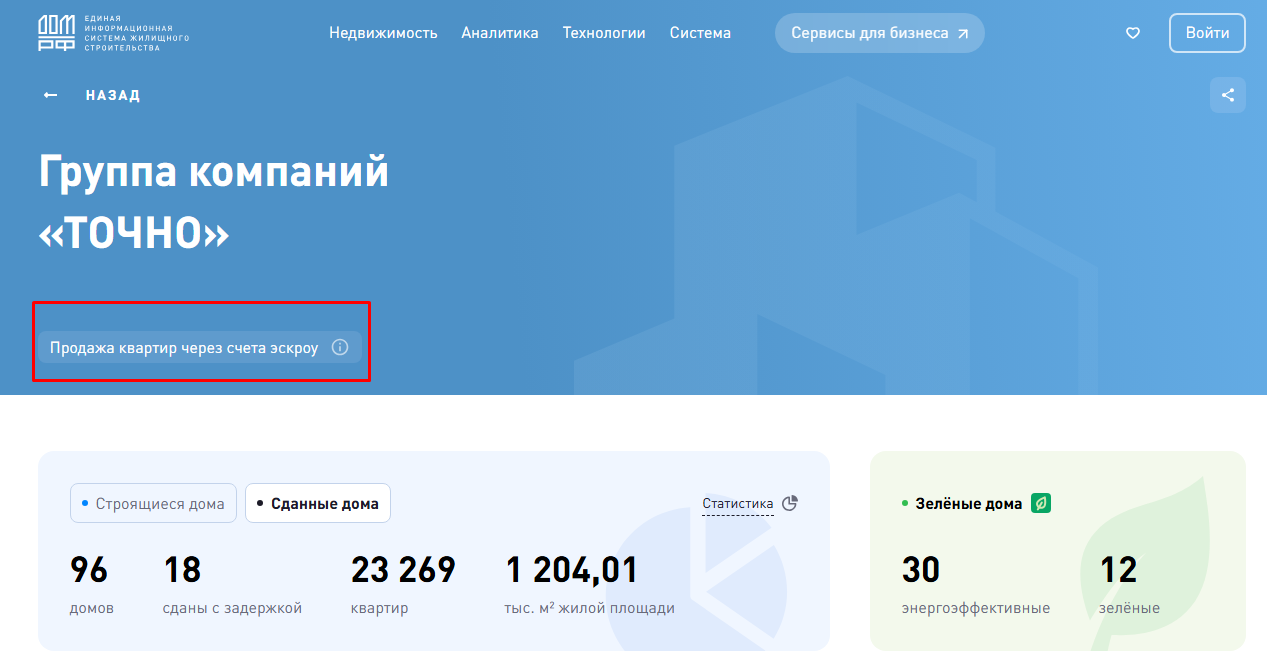Click the green leaf badge icon
This screenshot has height=669, width=1267.
[1041, 503]
